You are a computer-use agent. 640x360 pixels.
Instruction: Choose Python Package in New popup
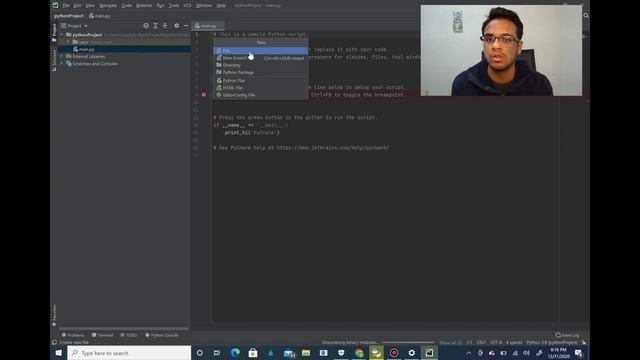[x=260, y=73]
